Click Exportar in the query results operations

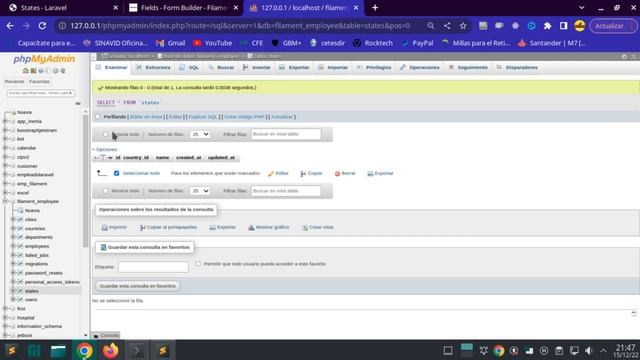[222, 227]
